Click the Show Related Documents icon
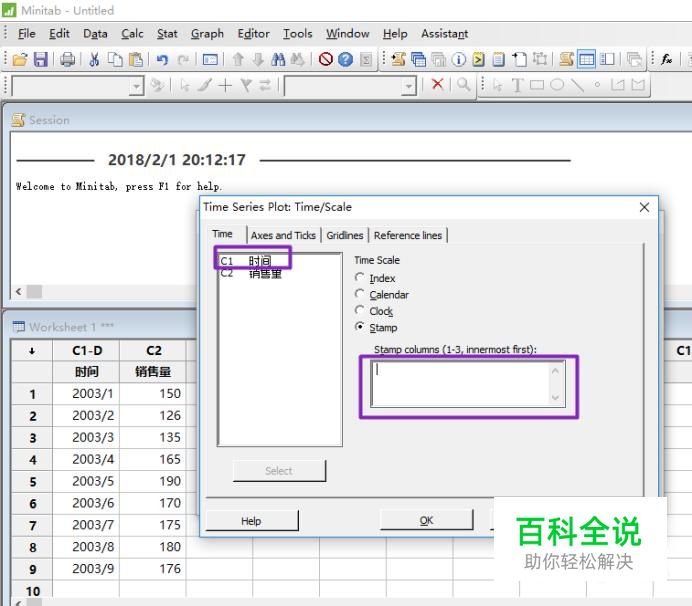 pos(519,59)
